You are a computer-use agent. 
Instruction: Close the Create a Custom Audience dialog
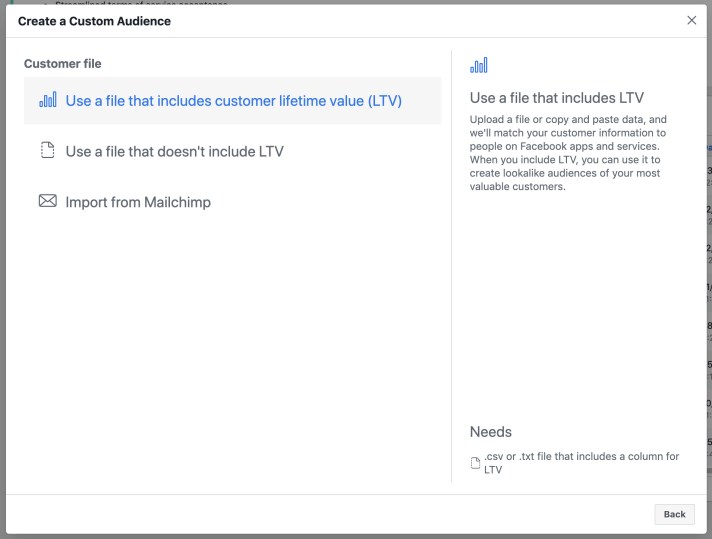click(691, 21)
